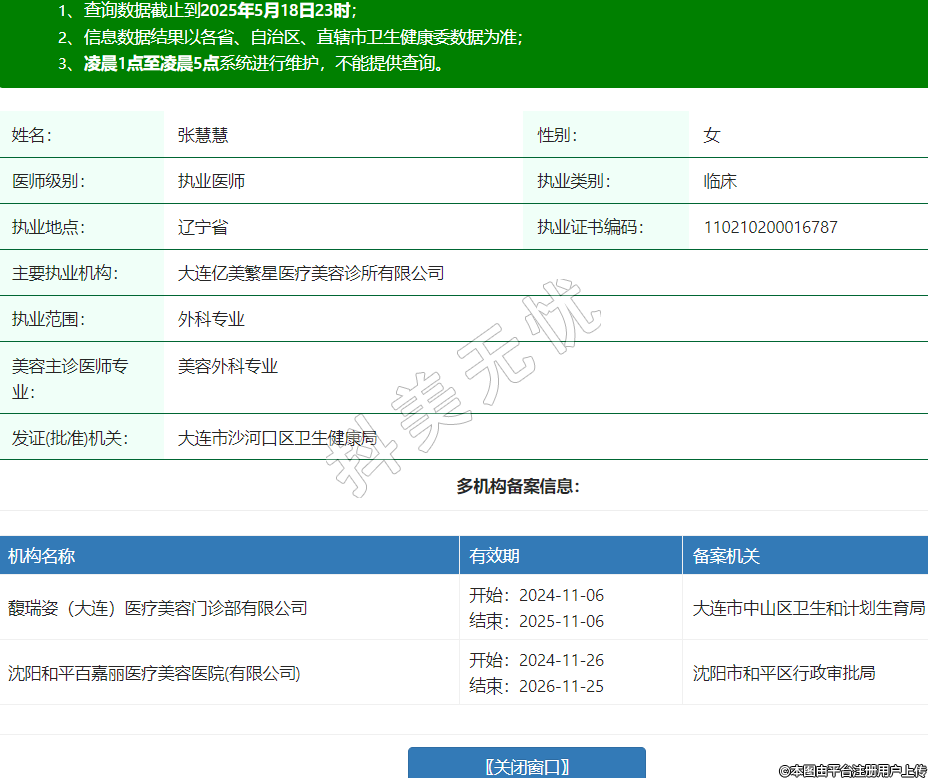
Task: Click the end date 2025-11-06
Action: point(561,621)
